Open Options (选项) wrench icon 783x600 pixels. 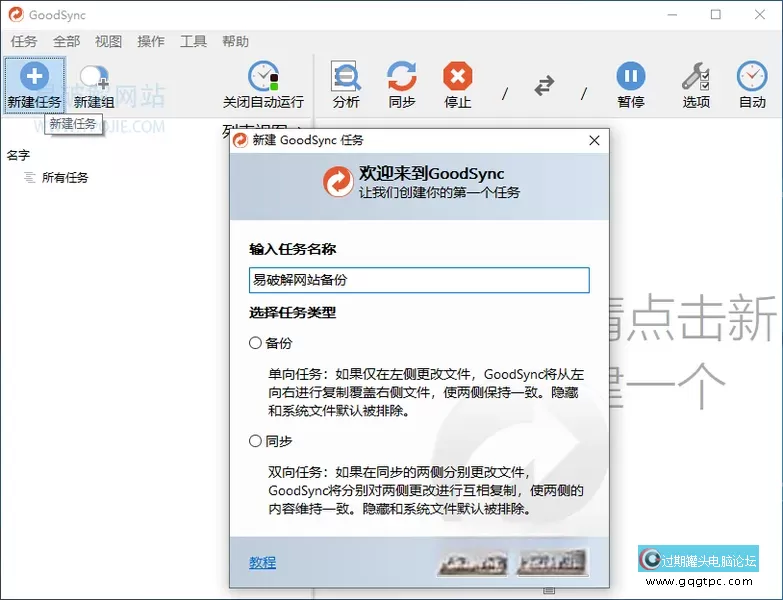coord(696,76)
